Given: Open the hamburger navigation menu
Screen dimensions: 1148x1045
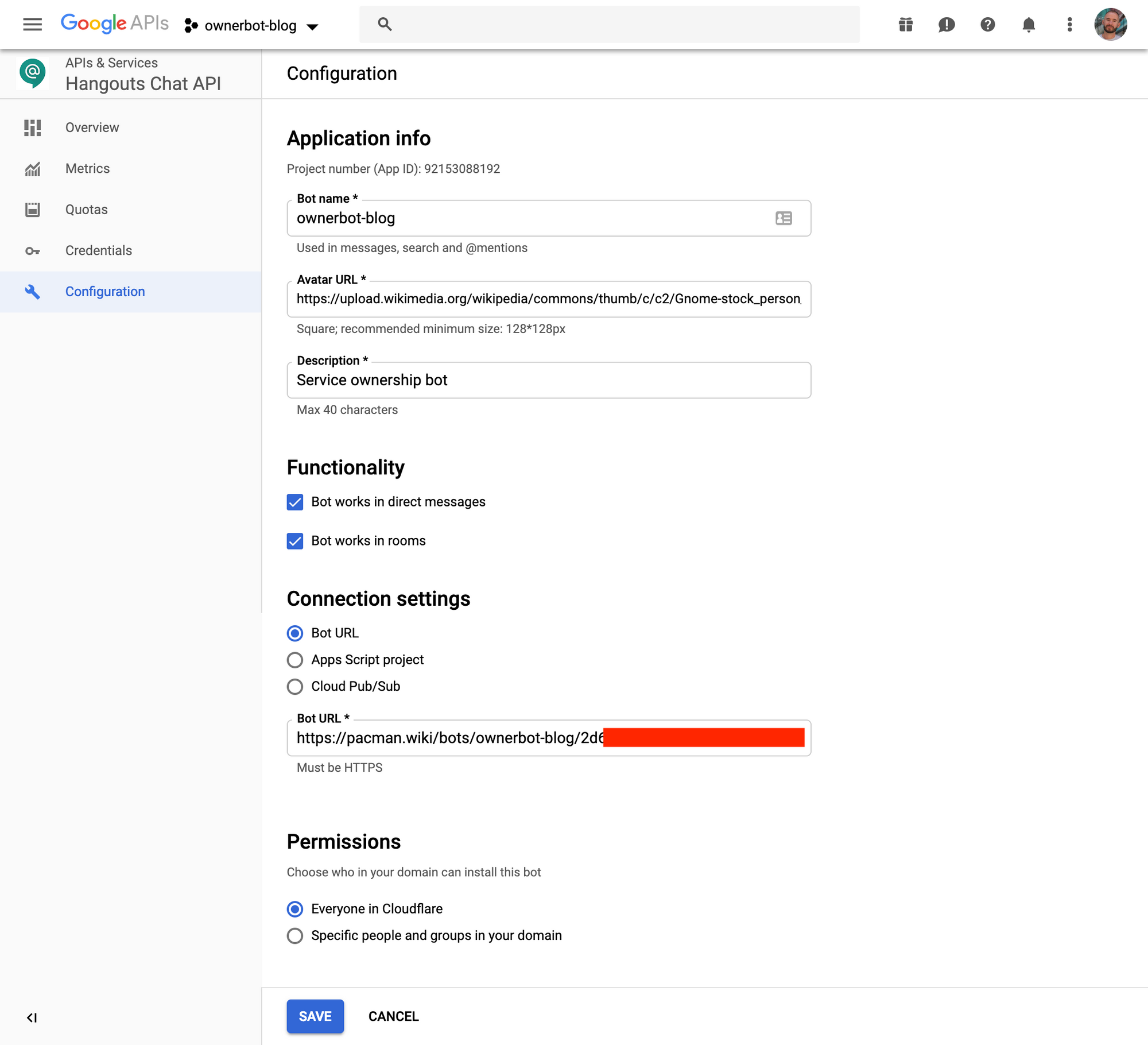Looking at the screenshot, I should point(32,24).
